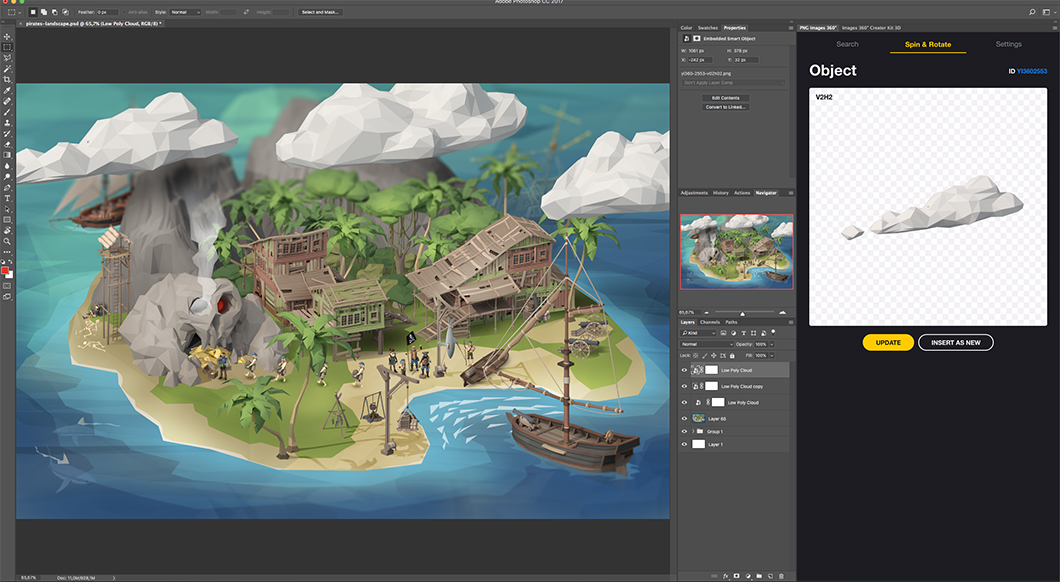Select the Hand tool
The image size is (1060, 582).
(7, 231)
